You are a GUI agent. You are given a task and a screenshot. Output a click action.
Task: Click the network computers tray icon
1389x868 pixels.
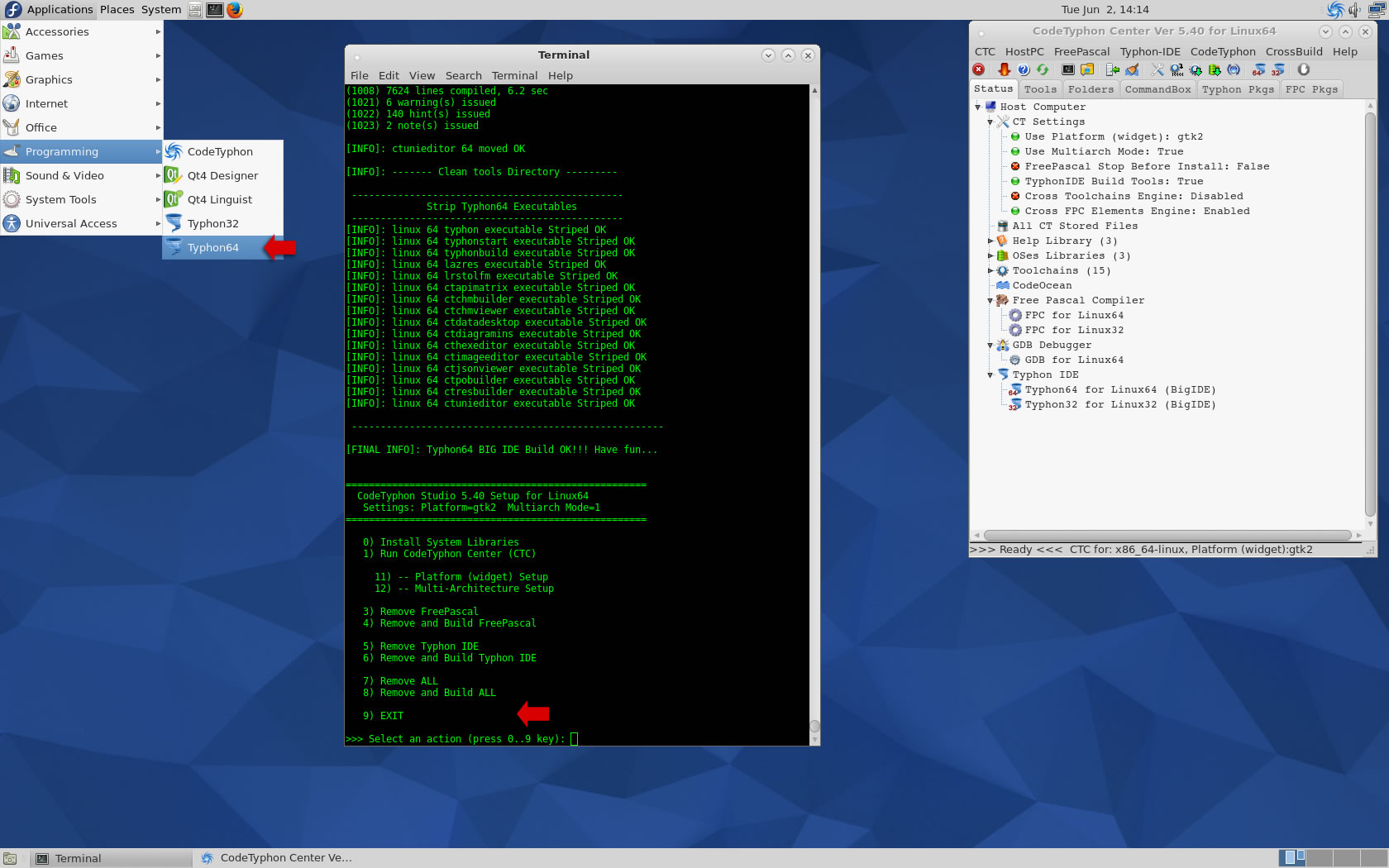[1377, 10]
